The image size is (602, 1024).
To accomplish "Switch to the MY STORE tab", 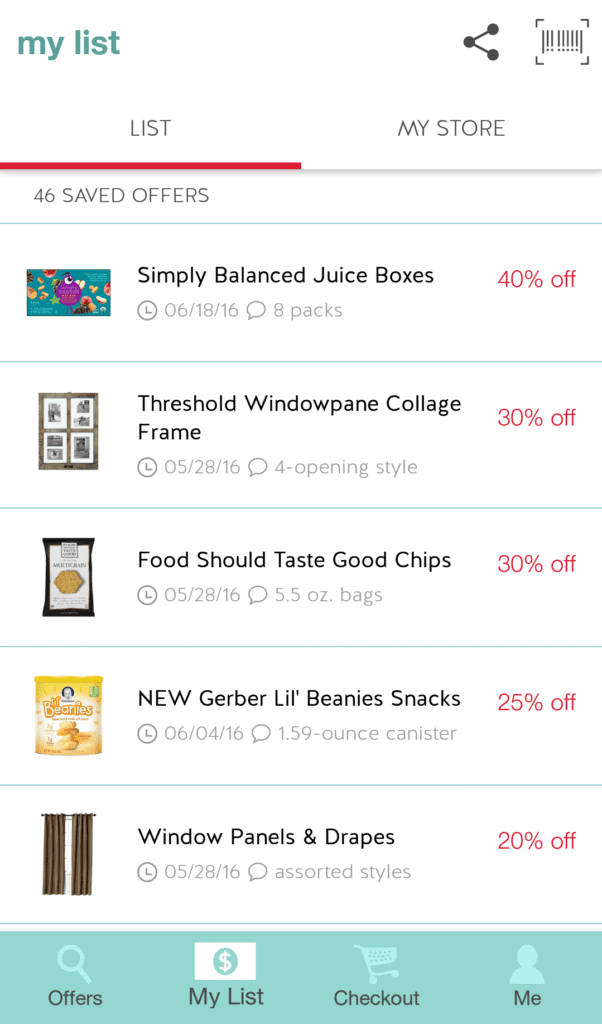I will 451,128.
